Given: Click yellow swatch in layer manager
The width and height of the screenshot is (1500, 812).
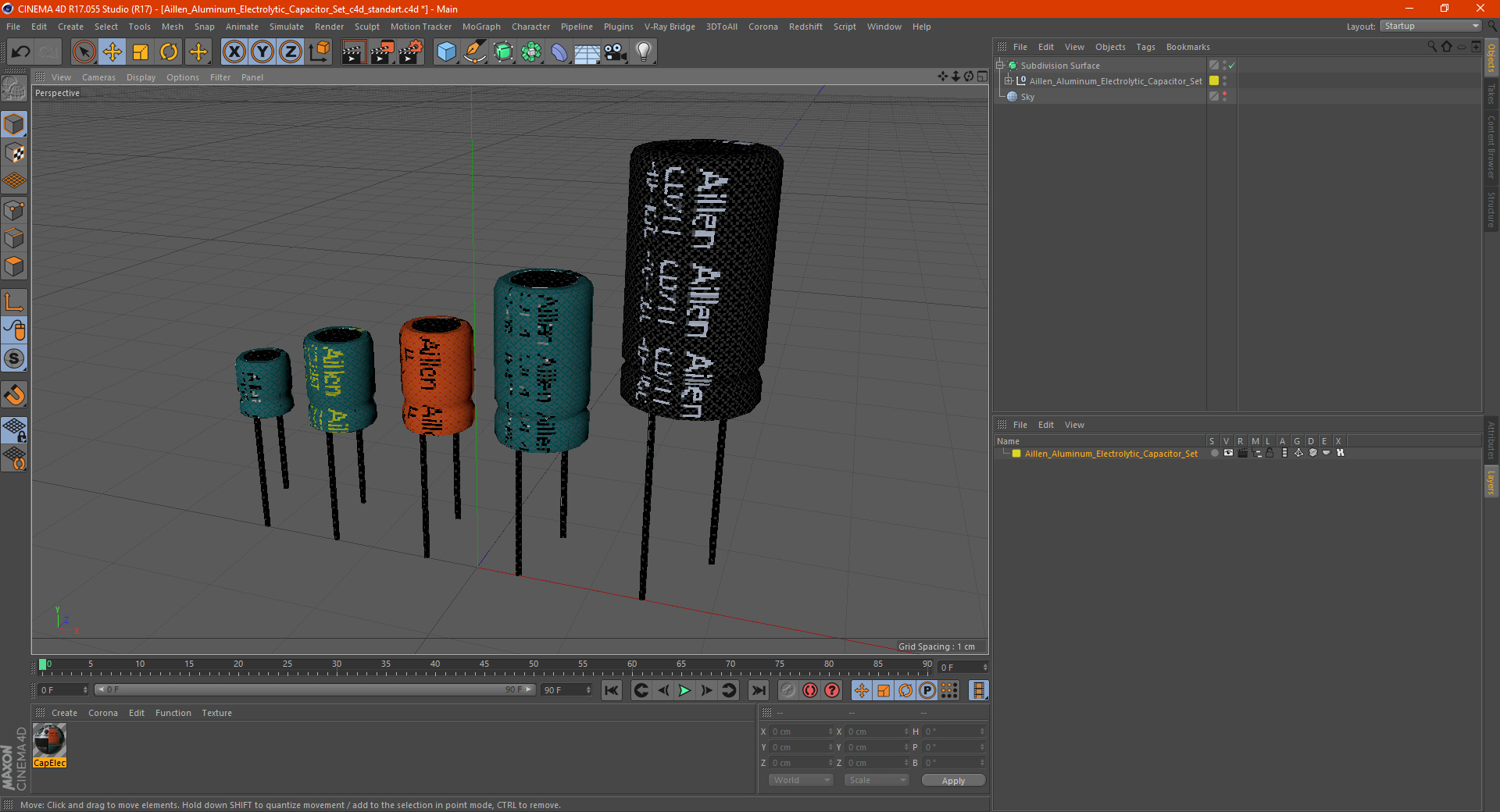Looking at the screenshot, I should [1016, 454].
